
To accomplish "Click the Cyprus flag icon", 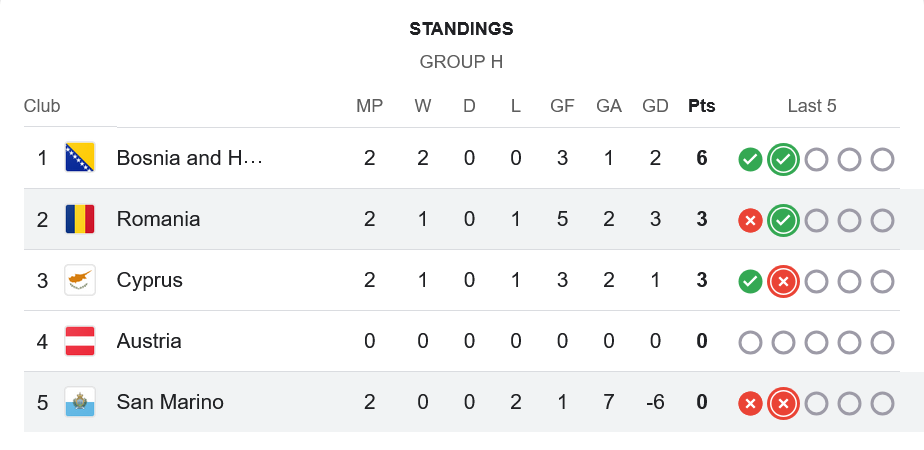I will [x=80, y=280].
